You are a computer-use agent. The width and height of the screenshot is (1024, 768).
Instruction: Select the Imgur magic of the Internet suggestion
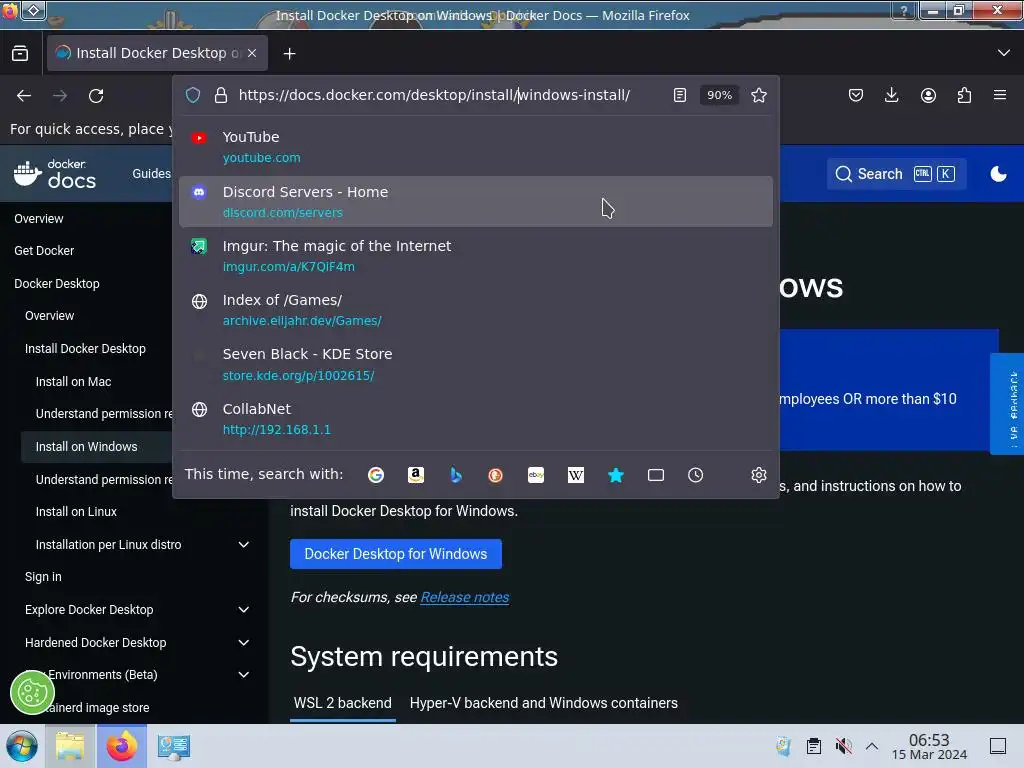point(475,256)
